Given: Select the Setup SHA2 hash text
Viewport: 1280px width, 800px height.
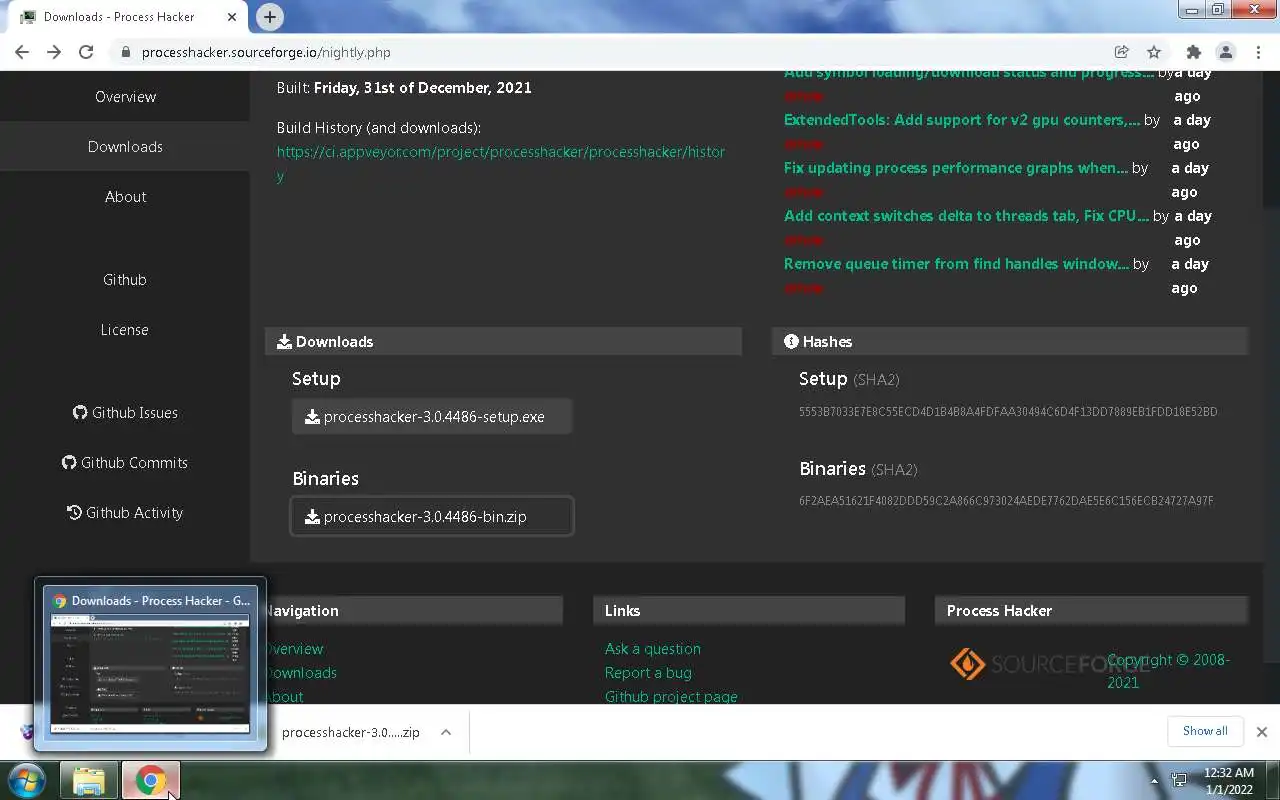Looking at the screenshot, I should tap(1008, 412).
